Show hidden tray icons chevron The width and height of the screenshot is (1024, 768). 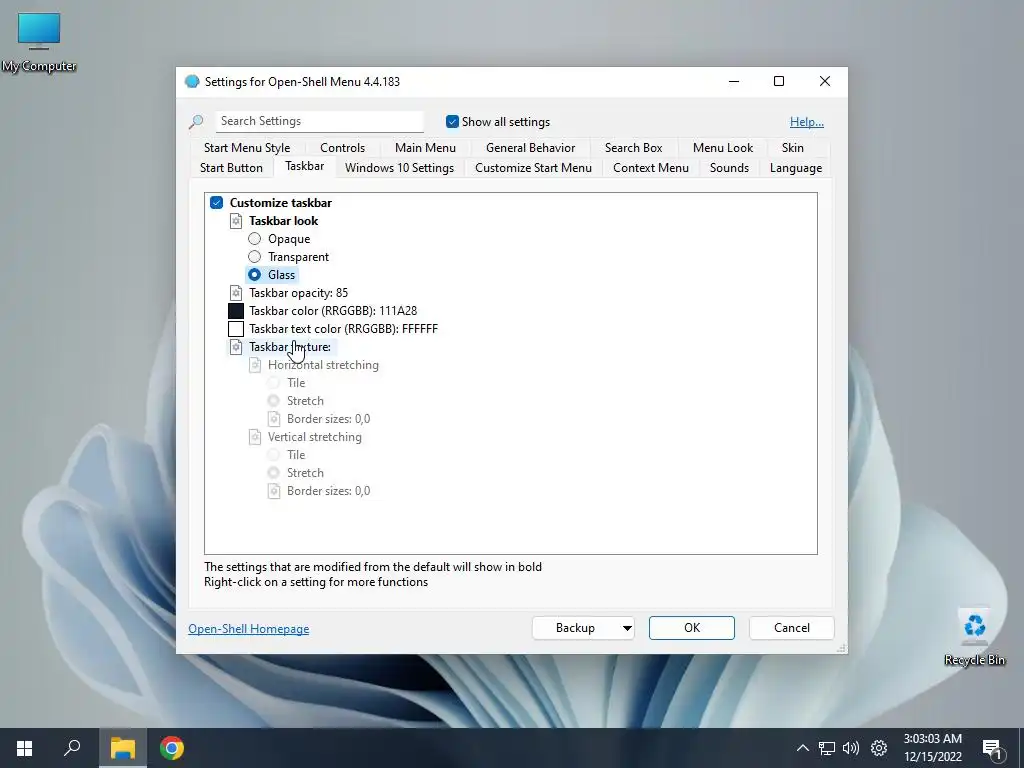coord(803,748)
